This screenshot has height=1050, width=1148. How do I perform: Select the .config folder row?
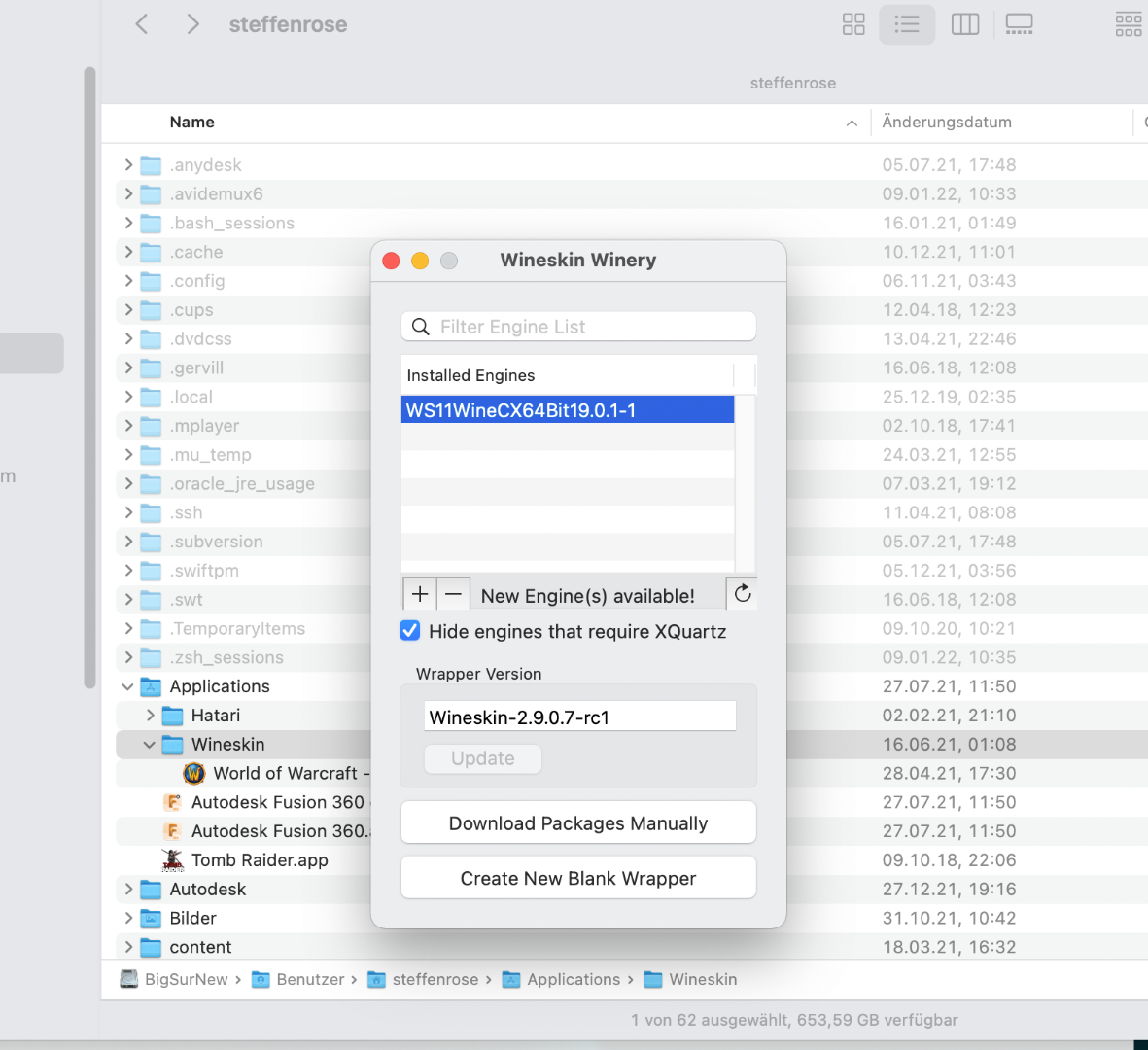[x=631, y=280]
